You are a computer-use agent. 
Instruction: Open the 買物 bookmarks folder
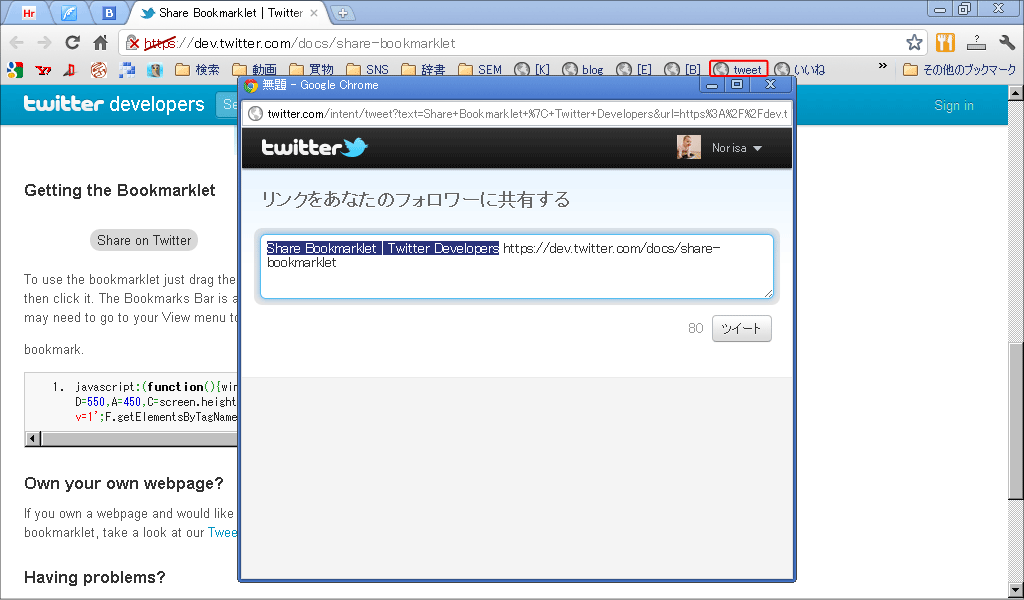[x=312, y=69]
